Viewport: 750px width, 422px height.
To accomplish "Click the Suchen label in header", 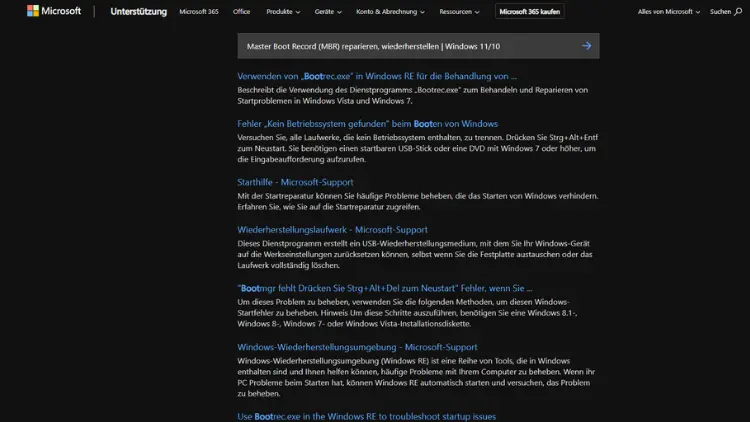I will 720,11.
